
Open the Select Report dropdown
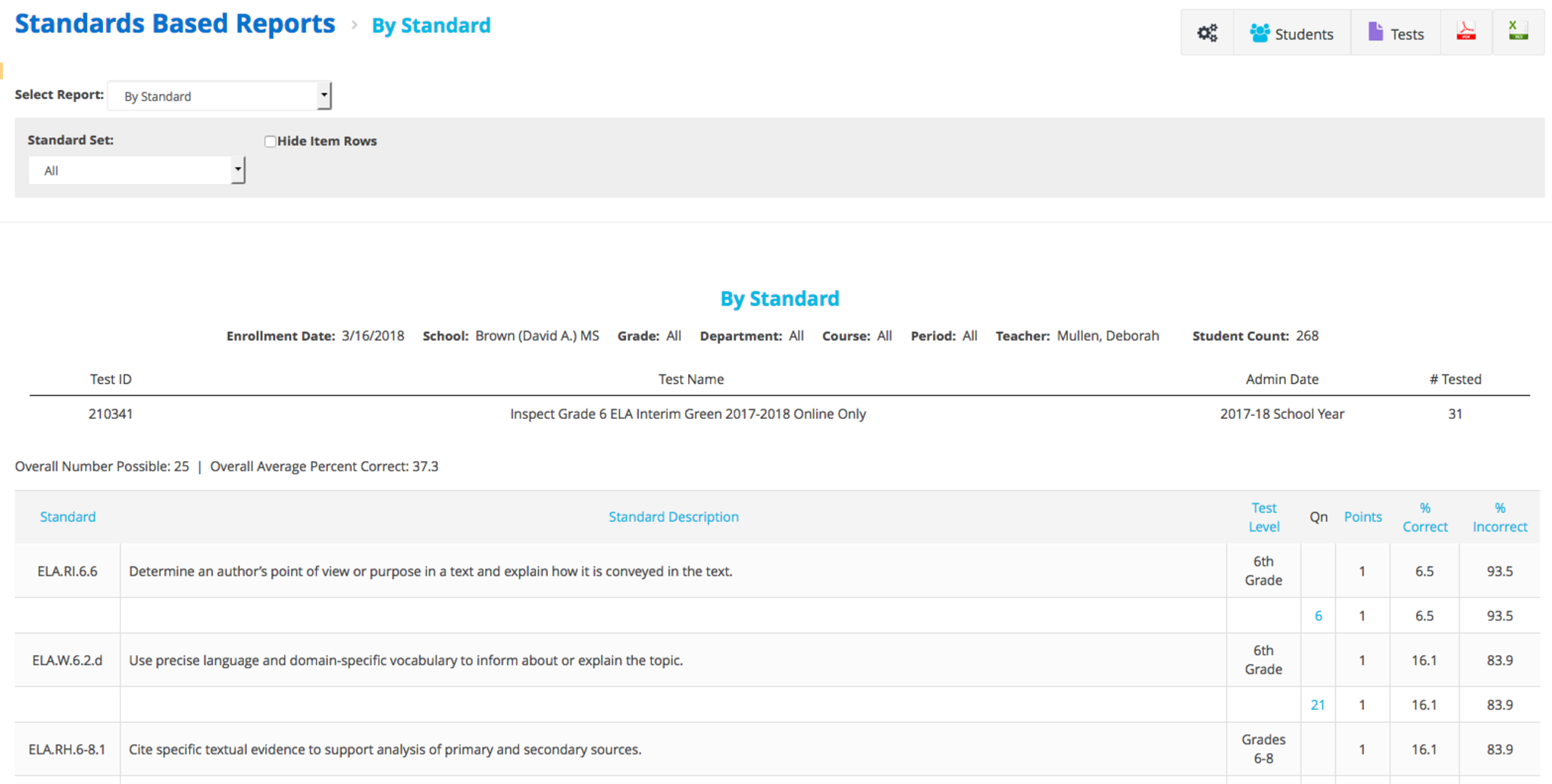pos(220,96)
